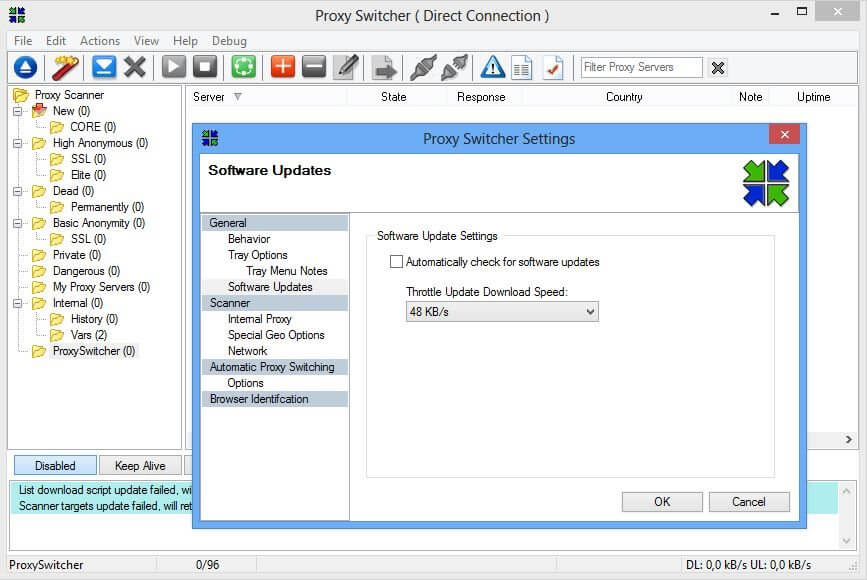The height and width of the screenshot is (580, 867).
Task: Confirm settings with the OK button
Action: pyautogui.click(x=662, y=502)
